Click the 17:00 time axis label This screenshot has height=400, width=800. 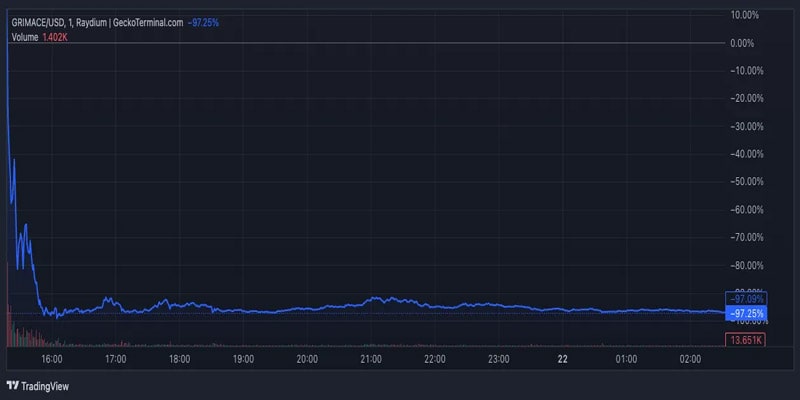point(116,359)
